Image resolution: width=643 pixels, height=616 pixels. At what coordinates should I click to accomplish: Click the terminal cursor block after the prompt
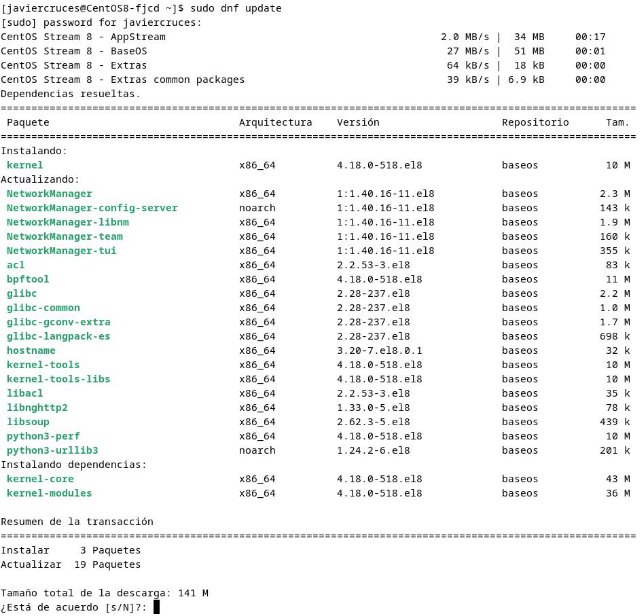pyautogui.click(x=156, y=607)
